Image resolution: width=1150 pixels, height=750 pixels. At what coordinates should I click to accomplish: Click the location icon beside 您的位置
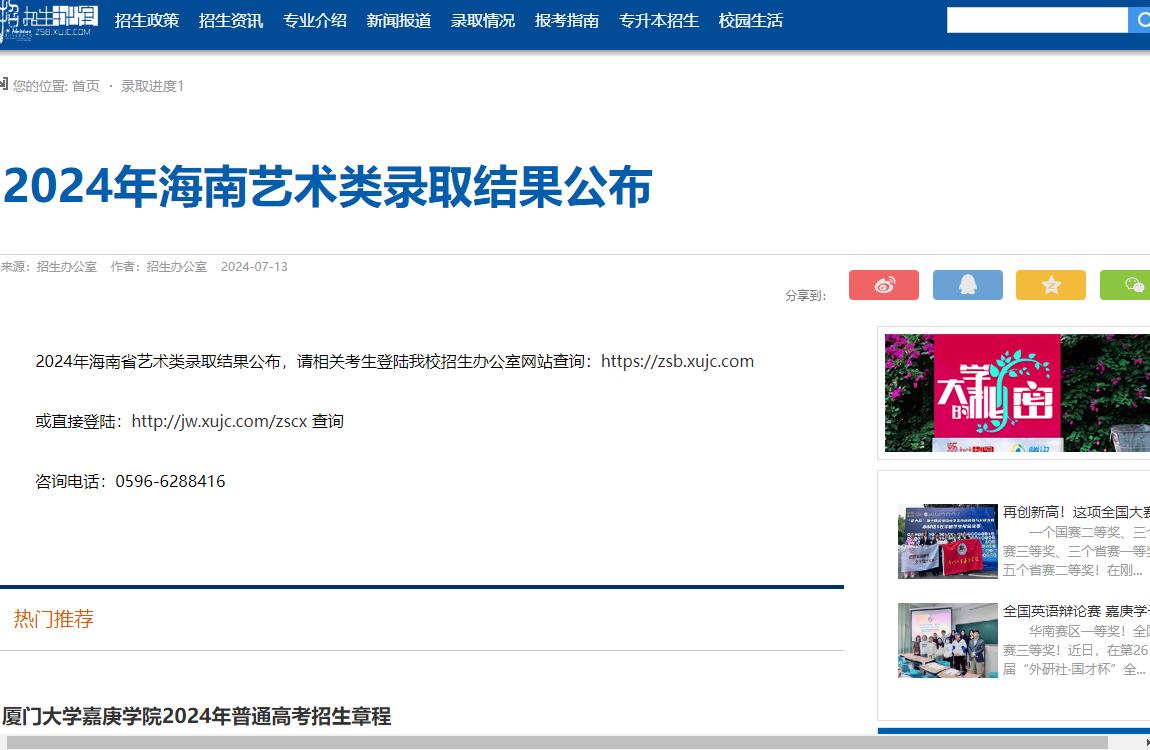(x=4, y=85)
